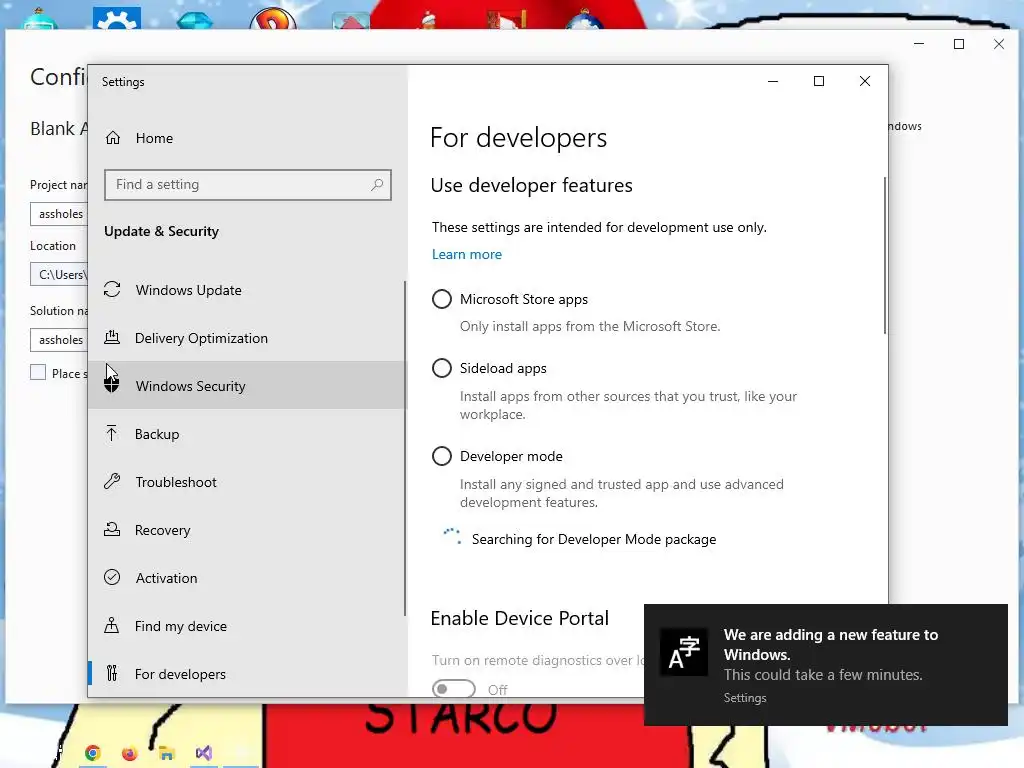1024x768 pixels.
Task: Open the Learn more link
Action: click(x=467, y=254)
